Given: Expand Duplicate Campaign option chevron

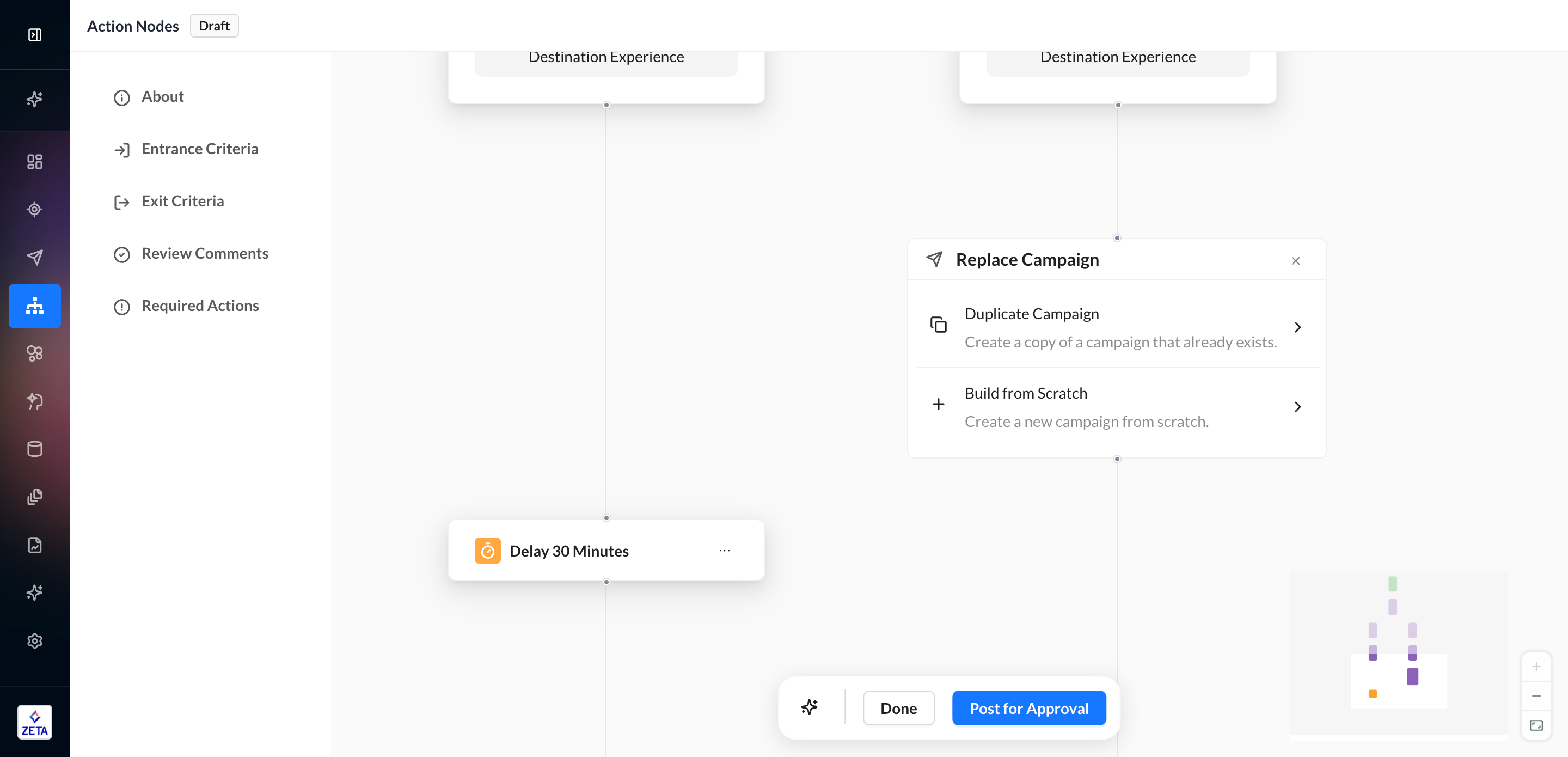Looking at the screenshot, I should (1297, 327).
